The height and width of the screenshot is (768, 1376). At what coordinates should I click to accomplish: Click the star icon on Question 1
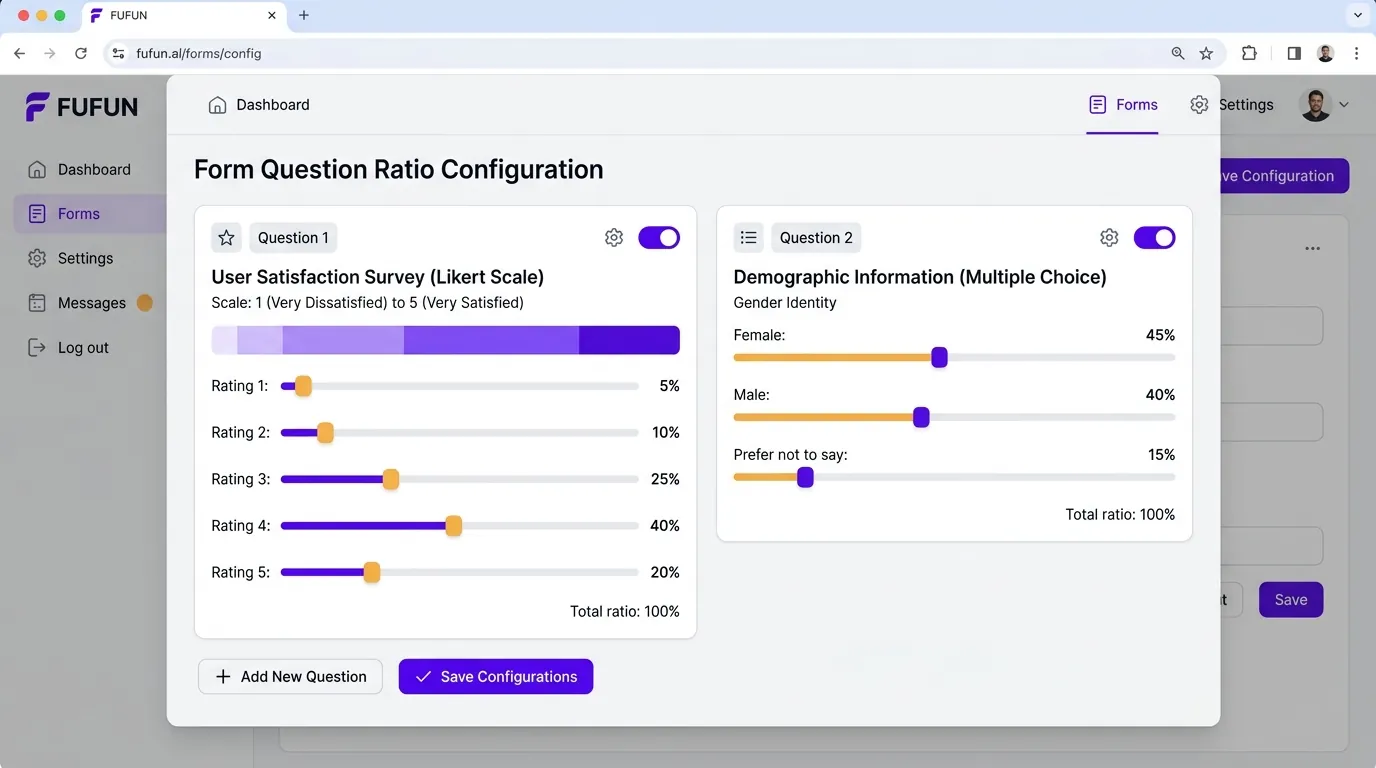(227, 237)
